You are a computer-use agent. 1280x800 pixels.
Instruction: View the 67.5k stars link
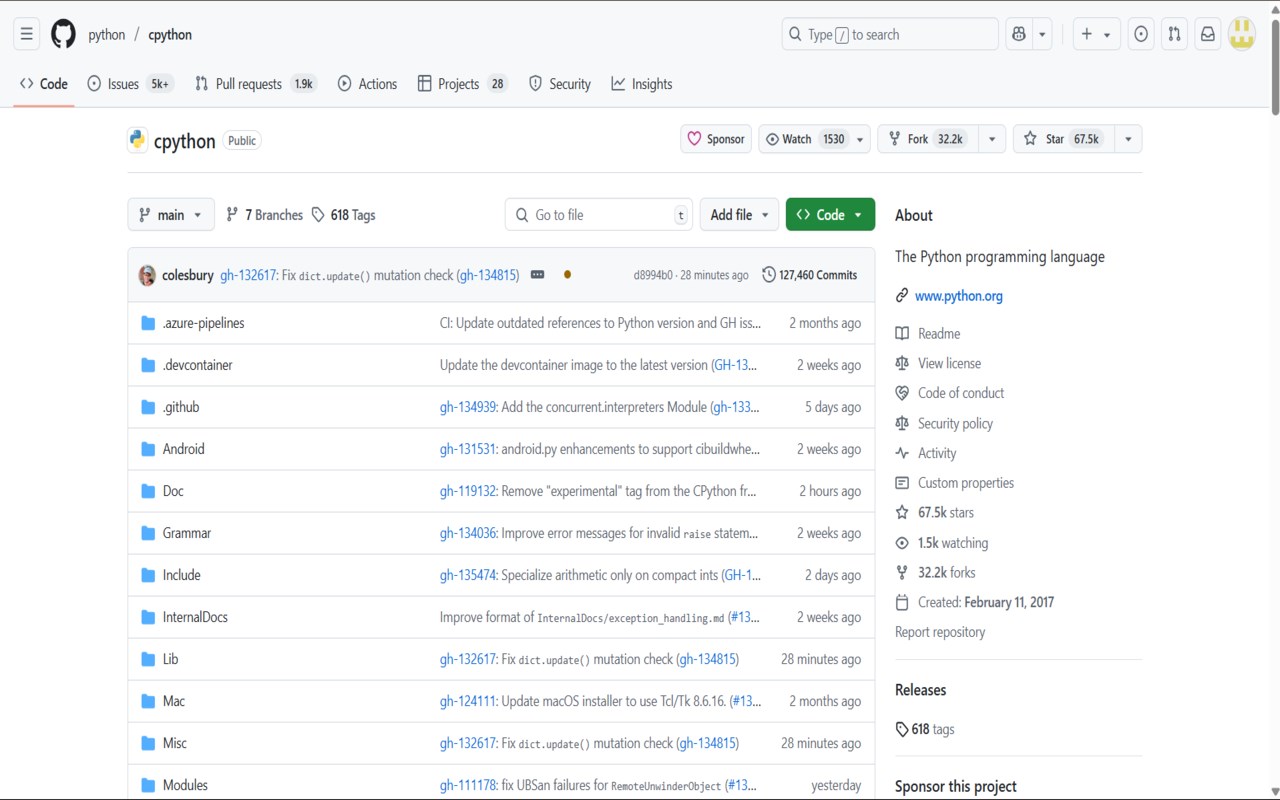click(x=935, y=512)
